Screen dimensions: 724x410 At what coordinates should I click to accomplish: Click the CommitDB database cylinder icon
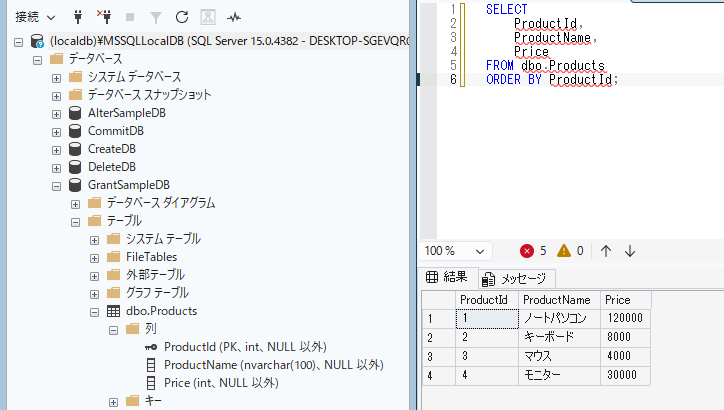coord(75,131)
